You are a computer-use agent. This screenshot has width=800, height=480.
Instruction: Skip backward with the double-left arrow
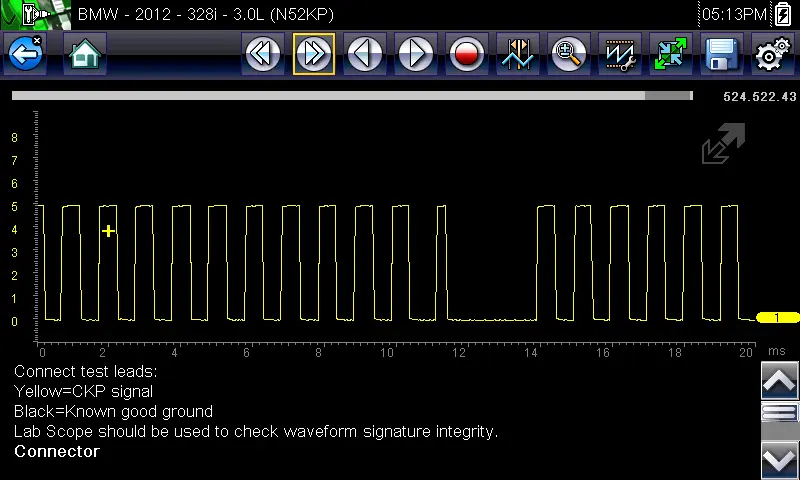point(263,54)
